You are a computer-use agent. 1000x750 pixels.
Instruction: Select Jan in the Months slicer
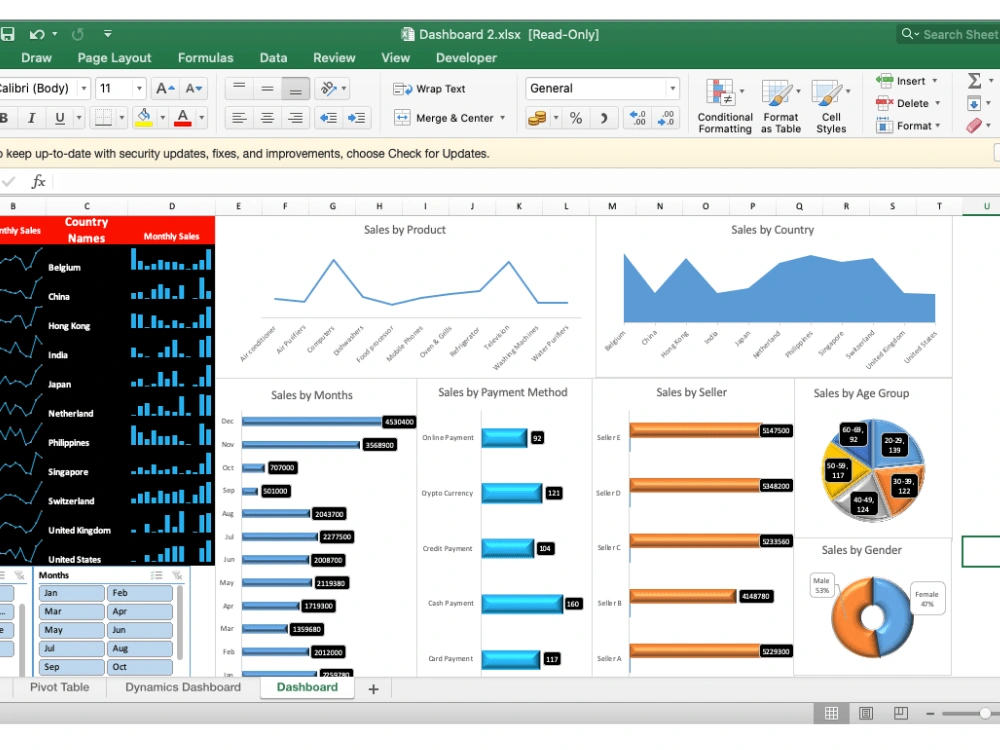pyautogui.click(x=70, y=593)
